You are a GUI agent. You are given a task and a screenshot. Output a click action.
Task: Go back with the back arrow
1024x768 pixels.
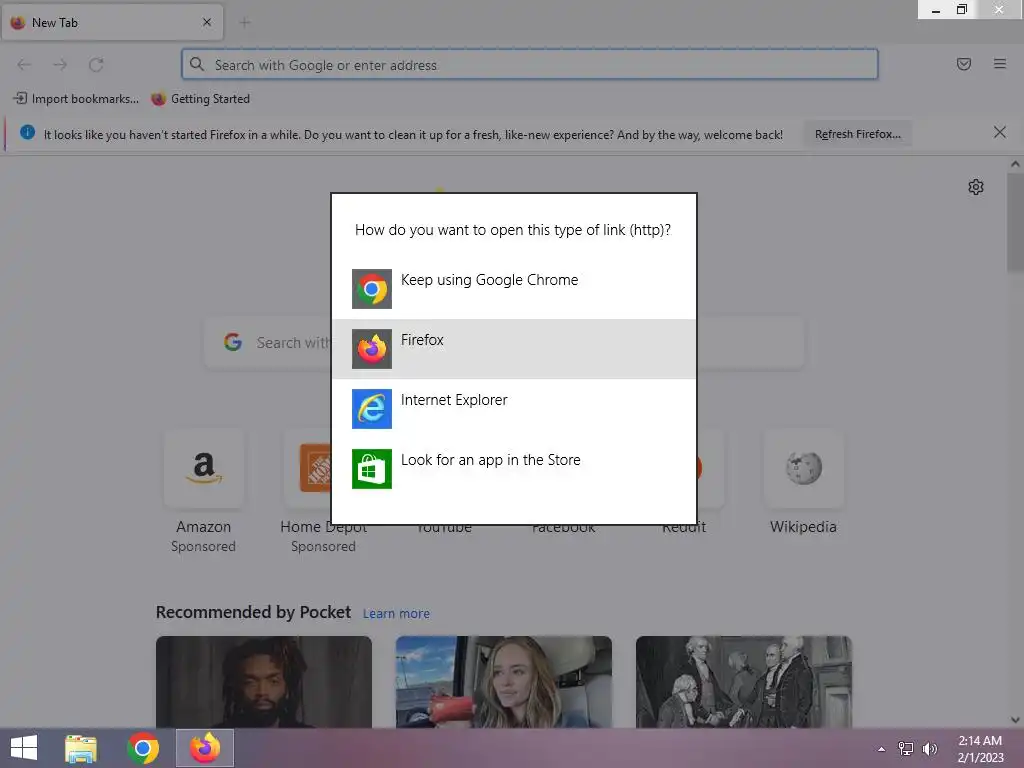tap(24, 65)
